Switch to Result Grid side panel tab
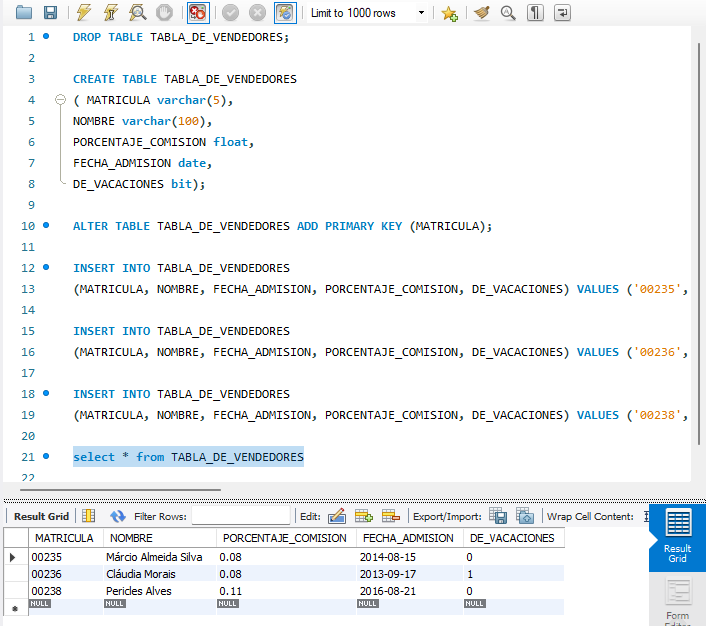The width and height of the screenshot is (706, 626). [x=677, y=538]
